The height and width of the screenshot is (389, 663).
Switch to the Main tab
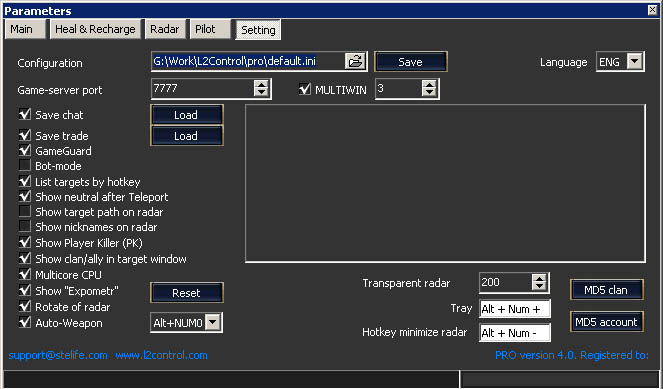pos(25,29)
